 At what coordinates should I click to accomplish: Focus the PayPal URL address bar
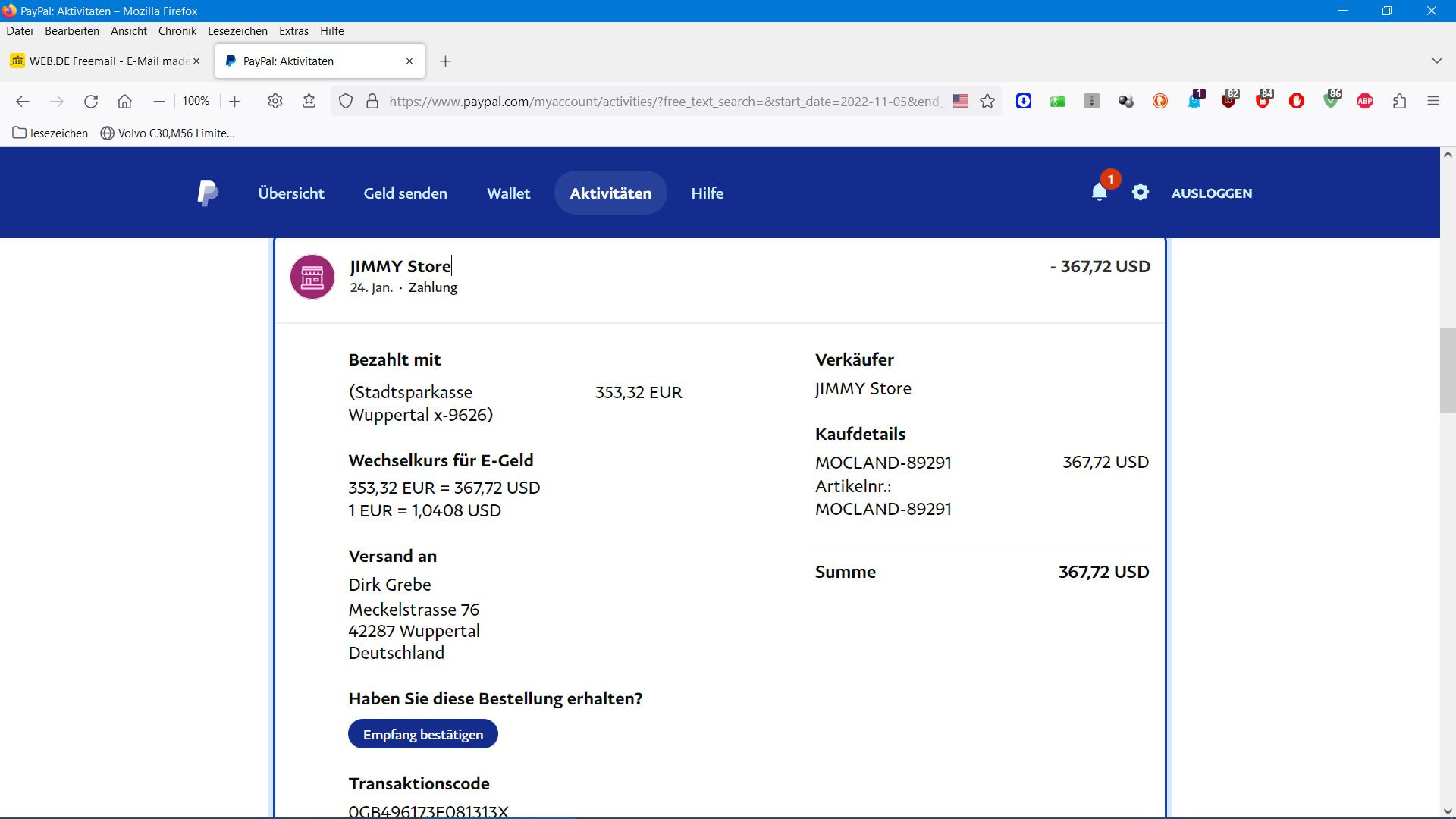(x=666, y=101)
